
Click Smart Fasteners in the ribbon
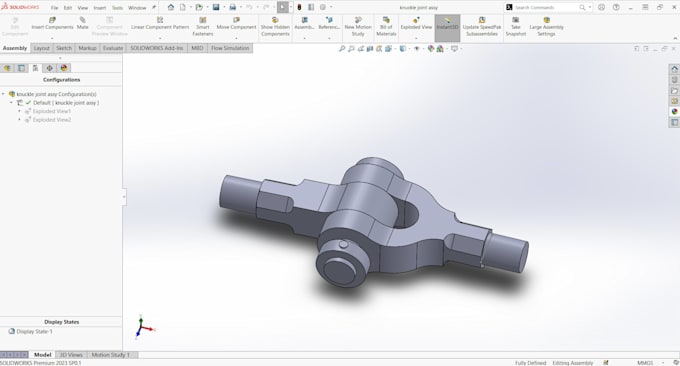pos(203,27)
